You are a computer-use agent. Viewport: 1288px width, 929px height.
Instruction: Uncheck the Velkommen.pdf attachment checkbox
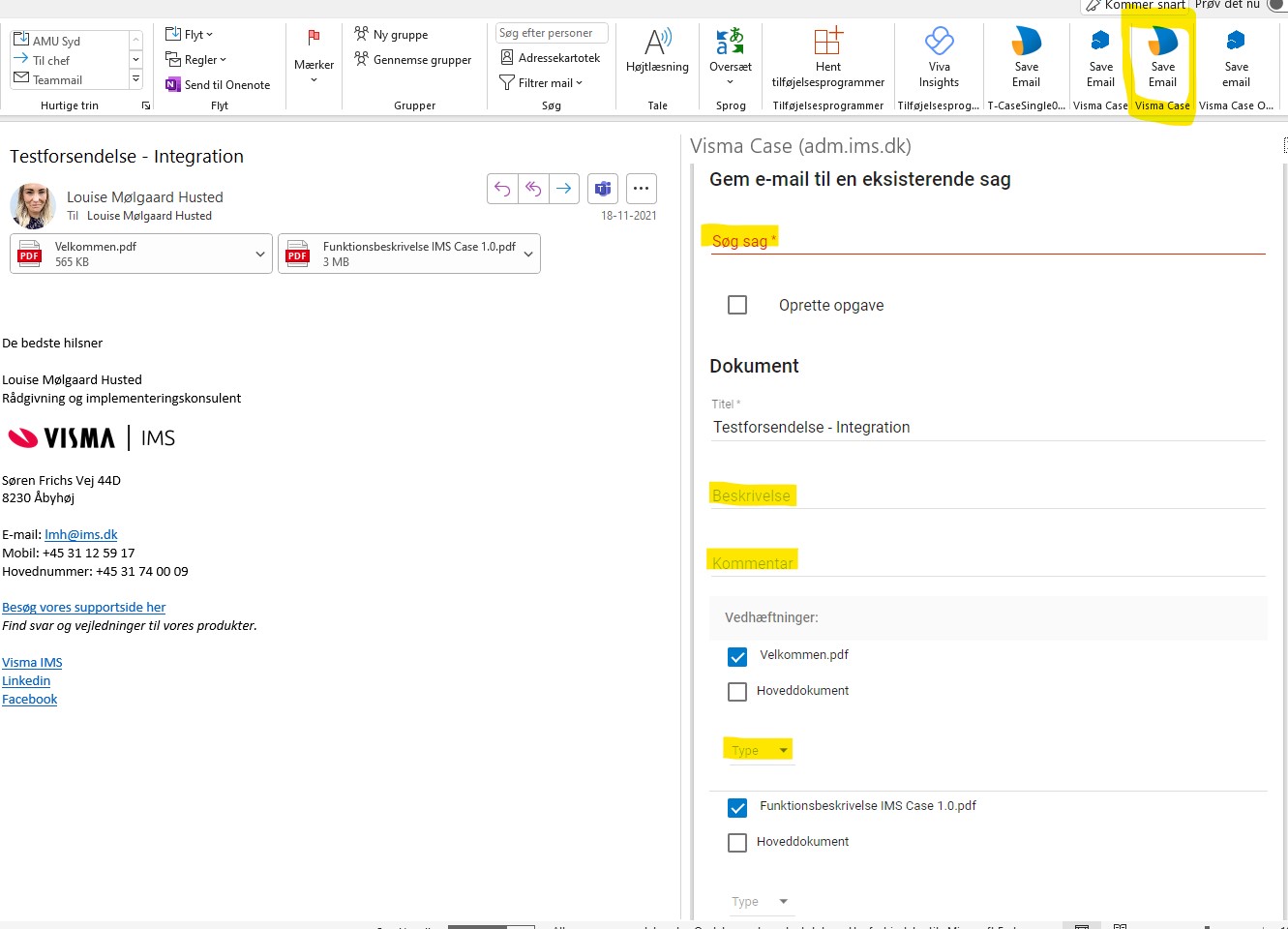(x=737, y=657)
